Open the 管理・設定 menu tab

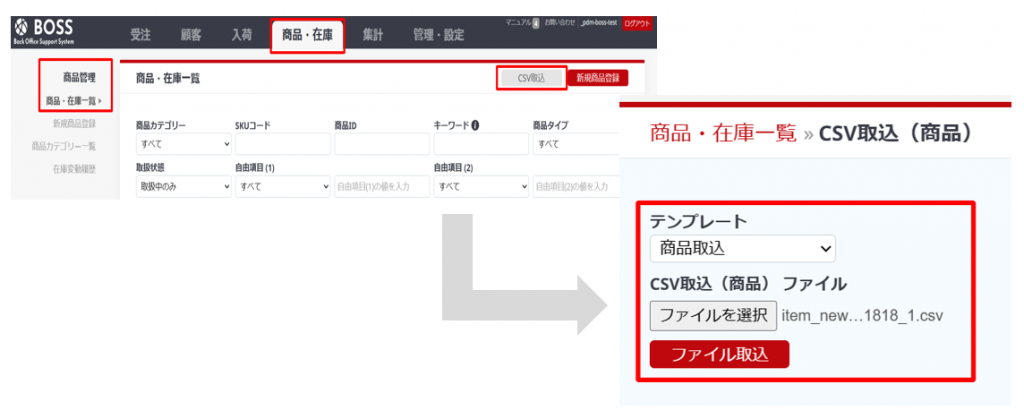pos(438,35)
